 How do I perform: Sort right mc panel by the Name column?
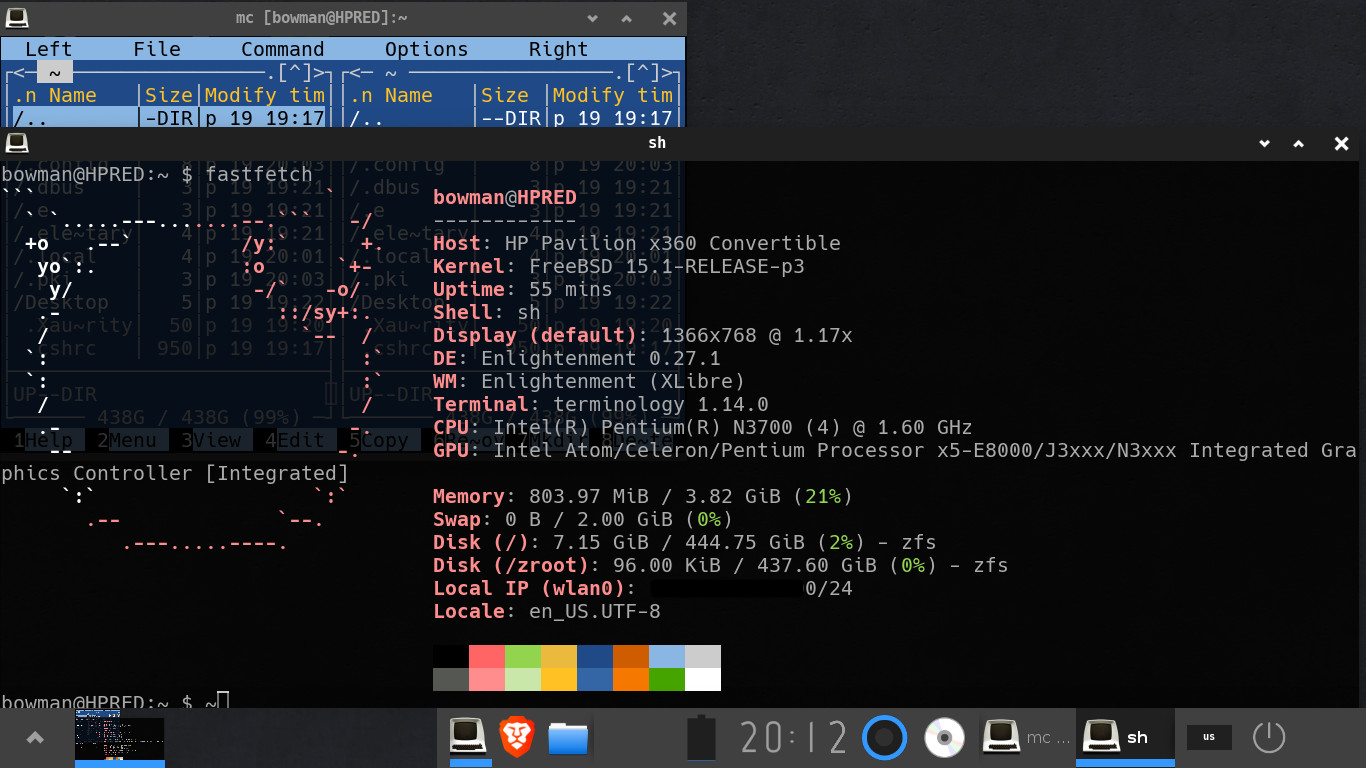(x=409, y=95)
